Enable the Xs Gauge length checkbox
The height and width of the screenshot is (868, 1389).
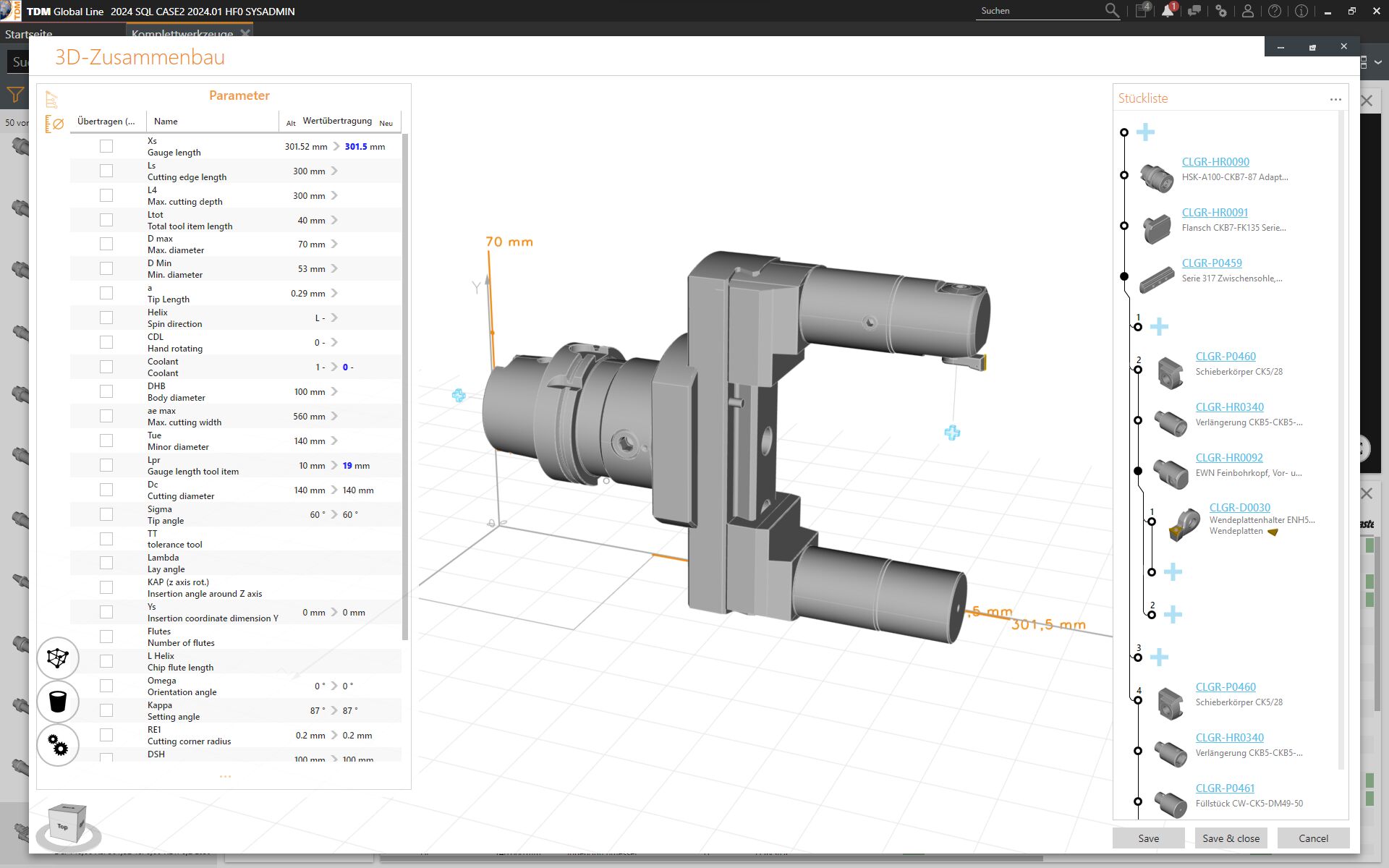coord(106,145)
